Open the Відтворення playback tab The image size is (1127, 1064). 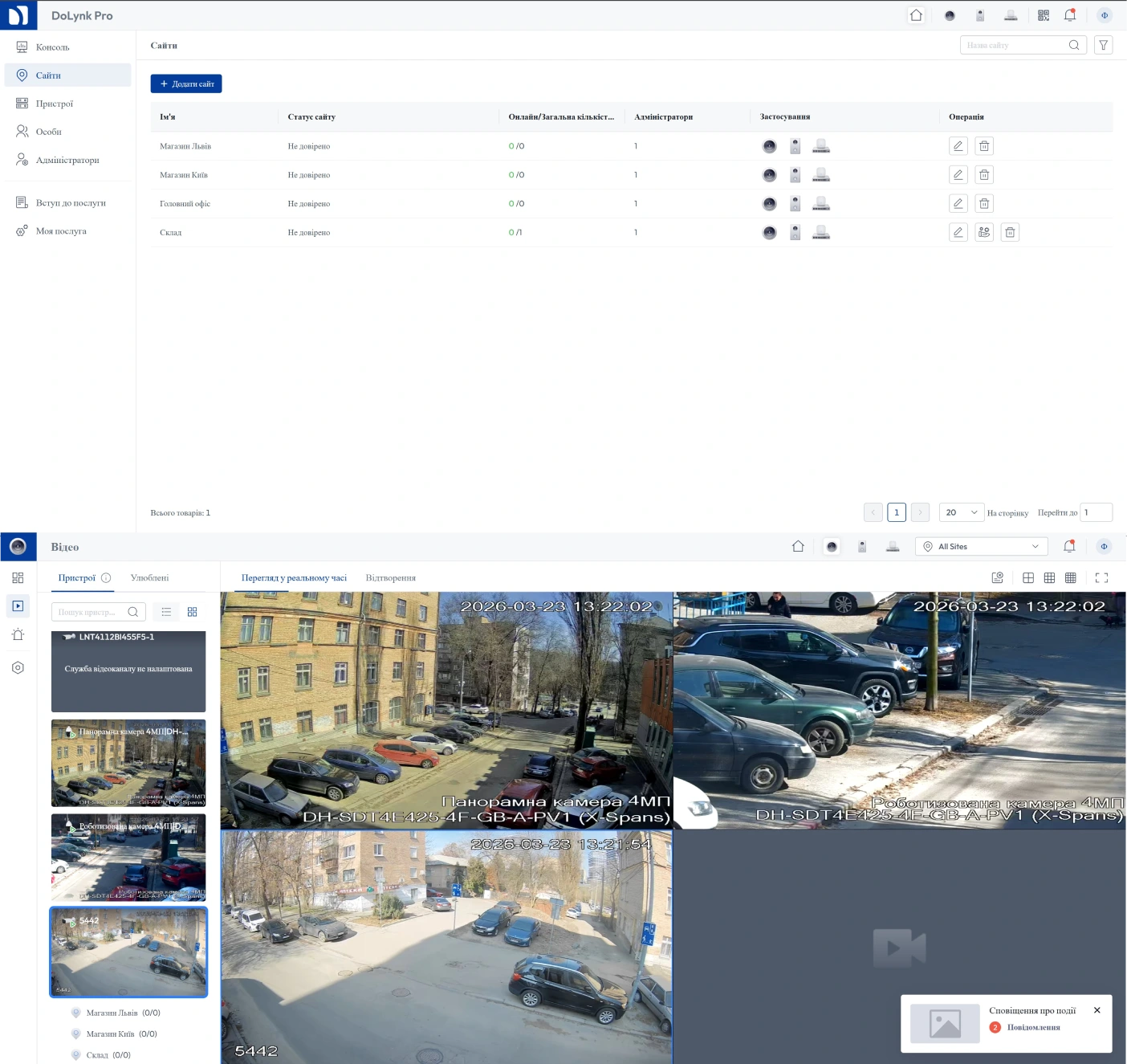pos(391,577)
